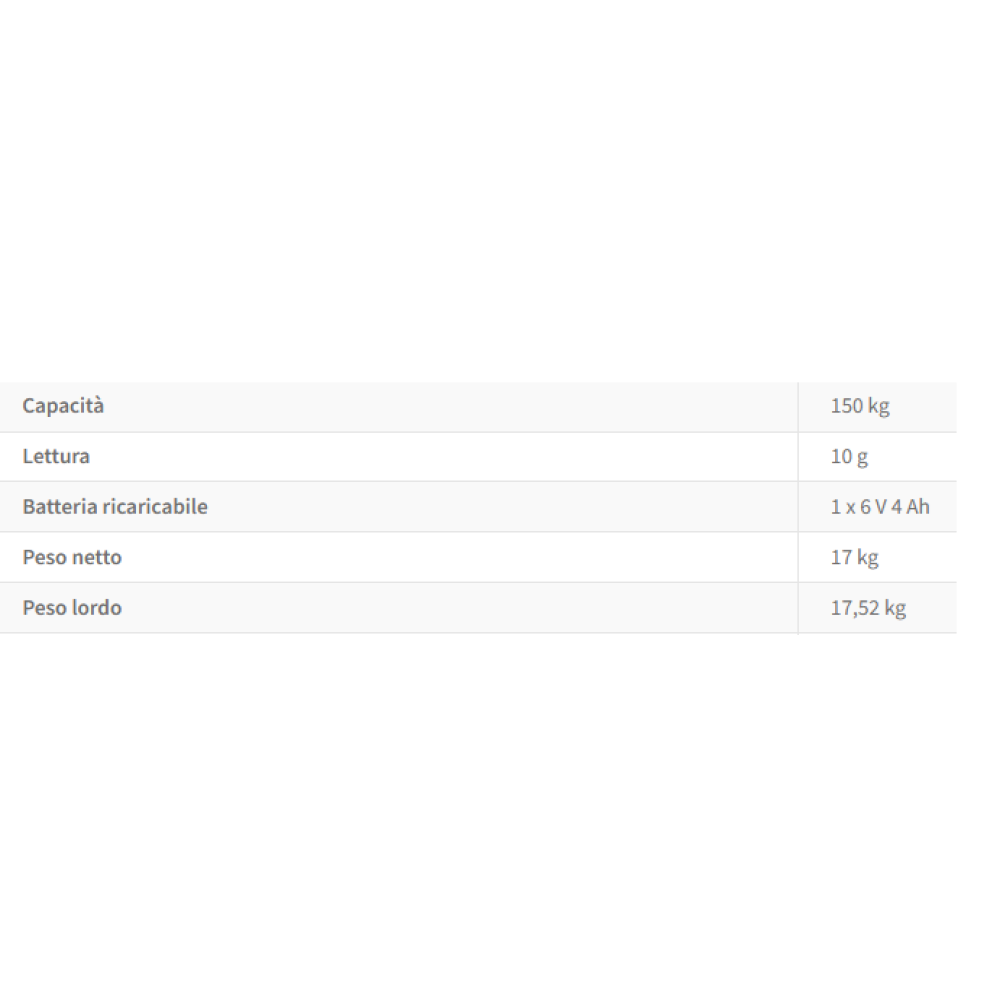Click the Peso netto label
The image size is (1000, 1000).
[x=72, y=557]
